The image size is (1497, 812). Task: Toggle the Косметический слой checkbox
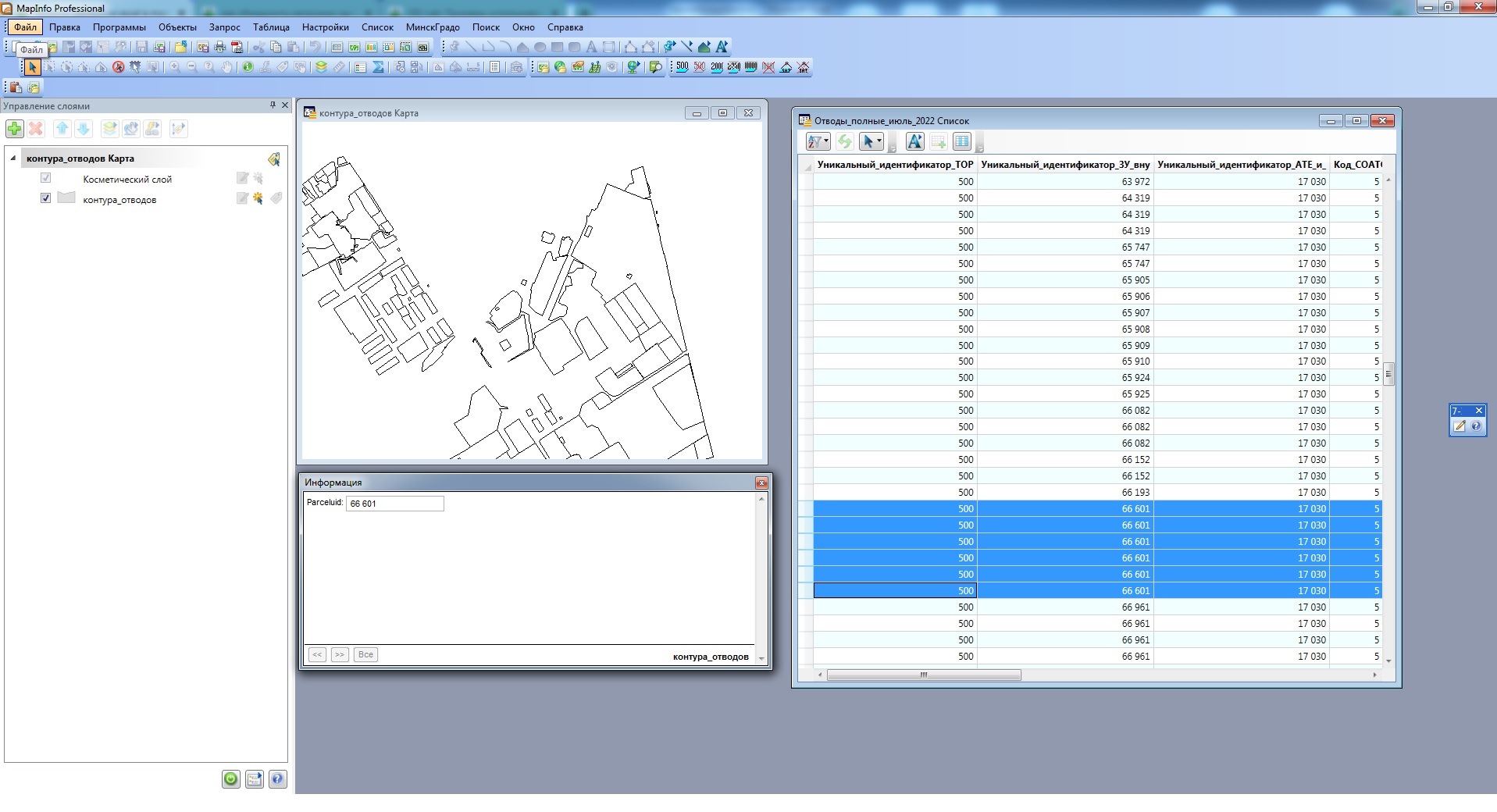45,178
